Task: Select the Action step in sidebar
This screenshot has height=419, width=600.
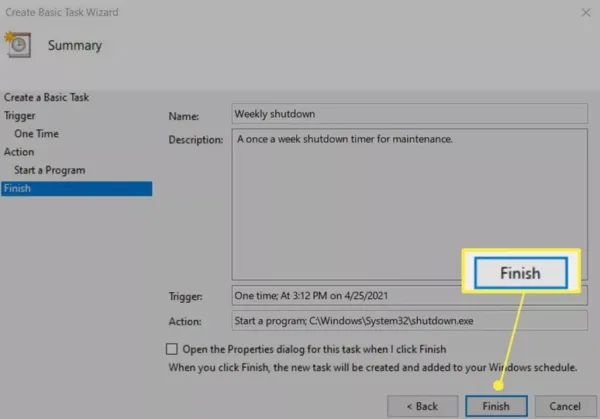Action: tap(19, 152)
